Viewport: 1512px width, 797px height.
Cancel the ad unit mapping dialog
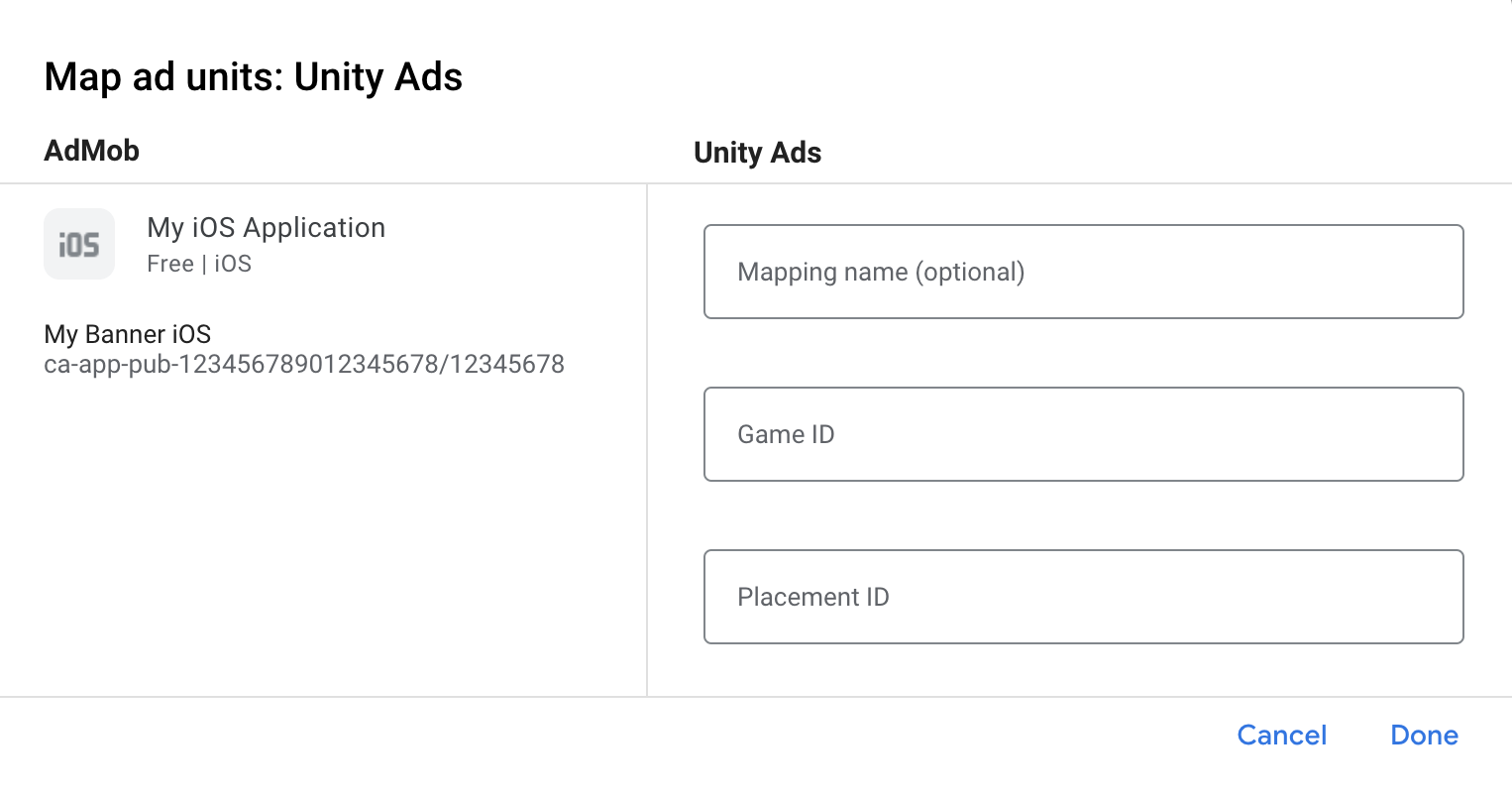(x=1281, y=735)
